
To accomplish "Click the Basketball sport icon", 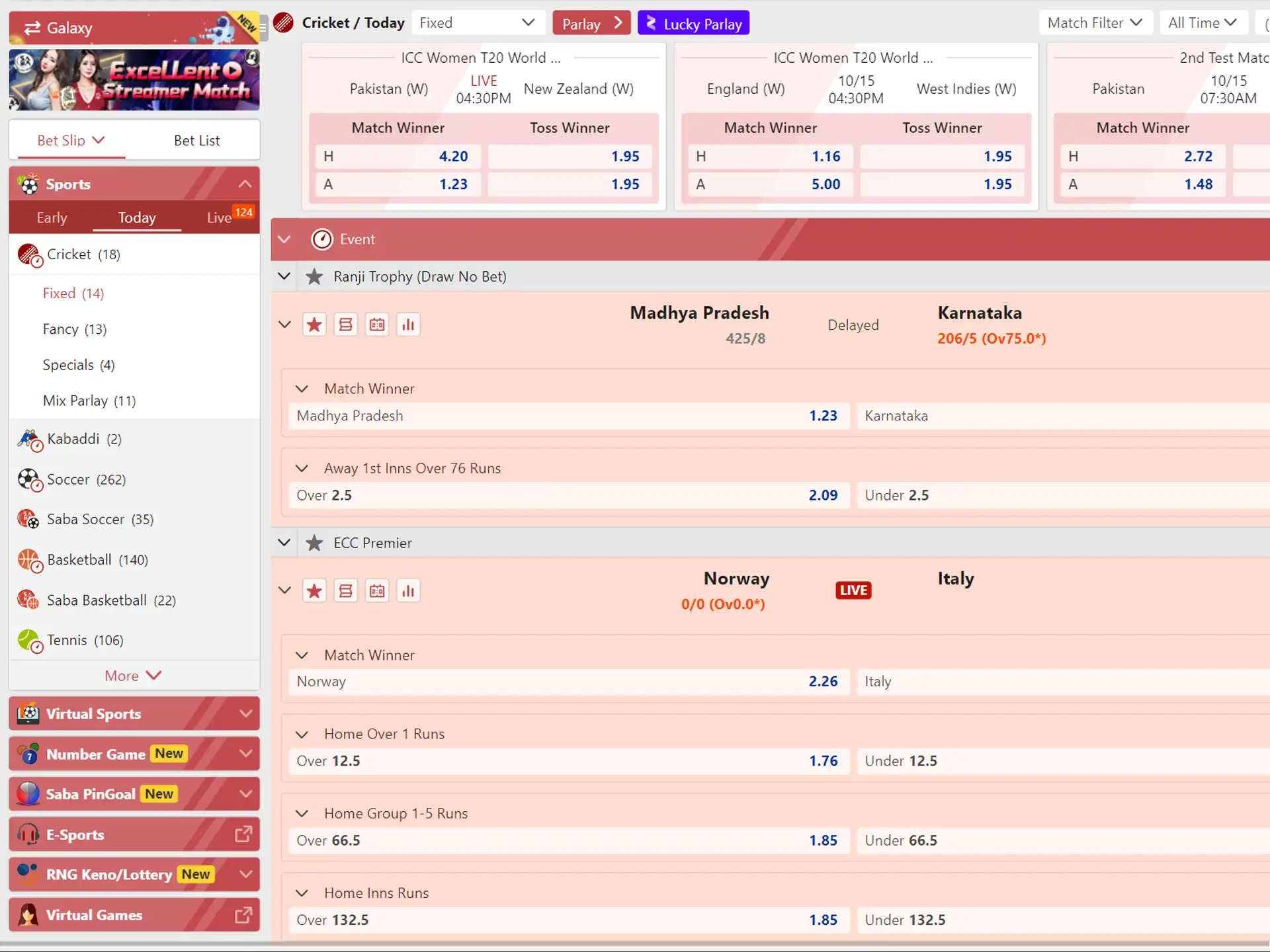I will pos(30,561).
